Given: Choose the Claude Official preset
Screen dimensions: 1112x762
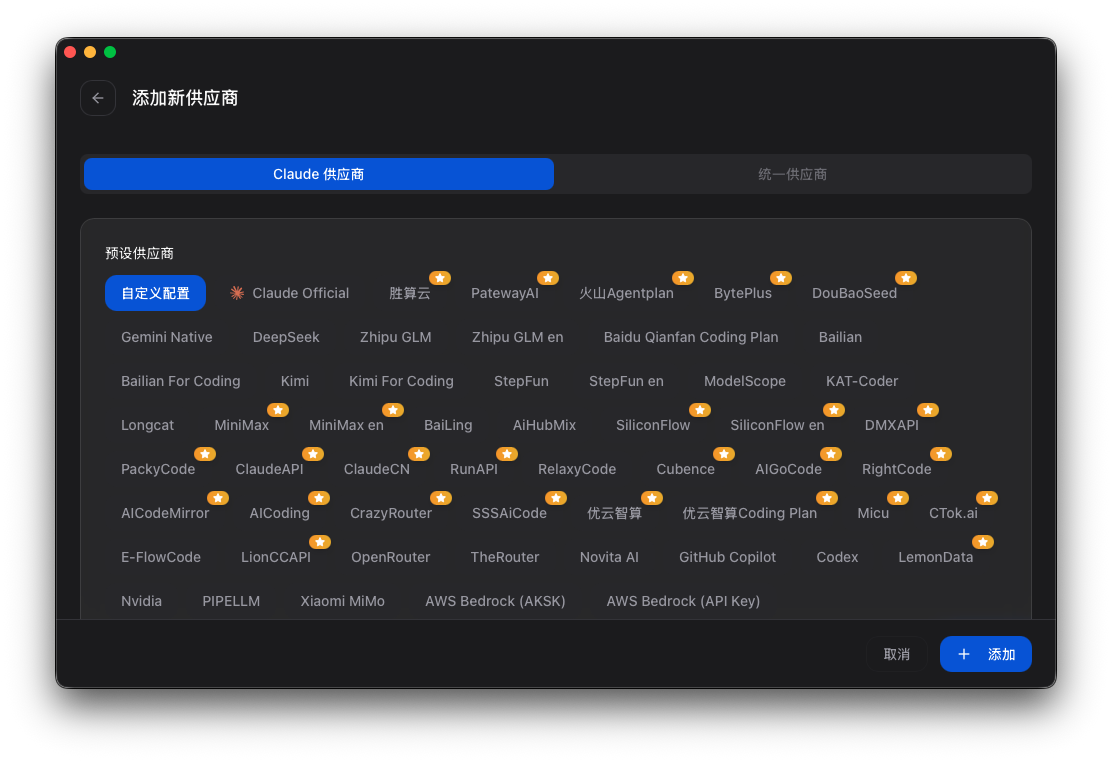Looking at the screenshot, I should 289,293.
